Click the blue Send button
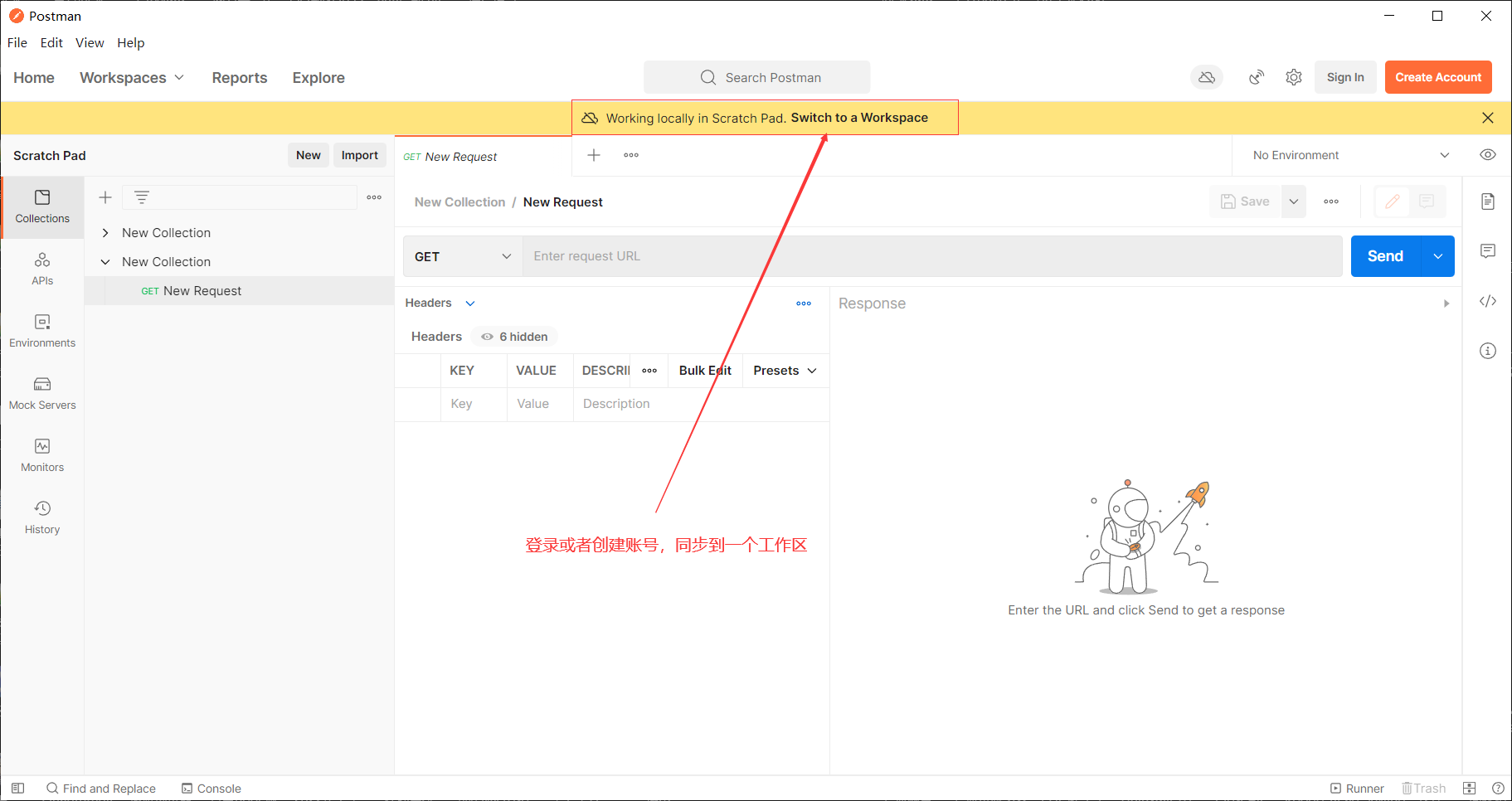This screenshot has width=1512, height=801. [x=1386, y=256]
